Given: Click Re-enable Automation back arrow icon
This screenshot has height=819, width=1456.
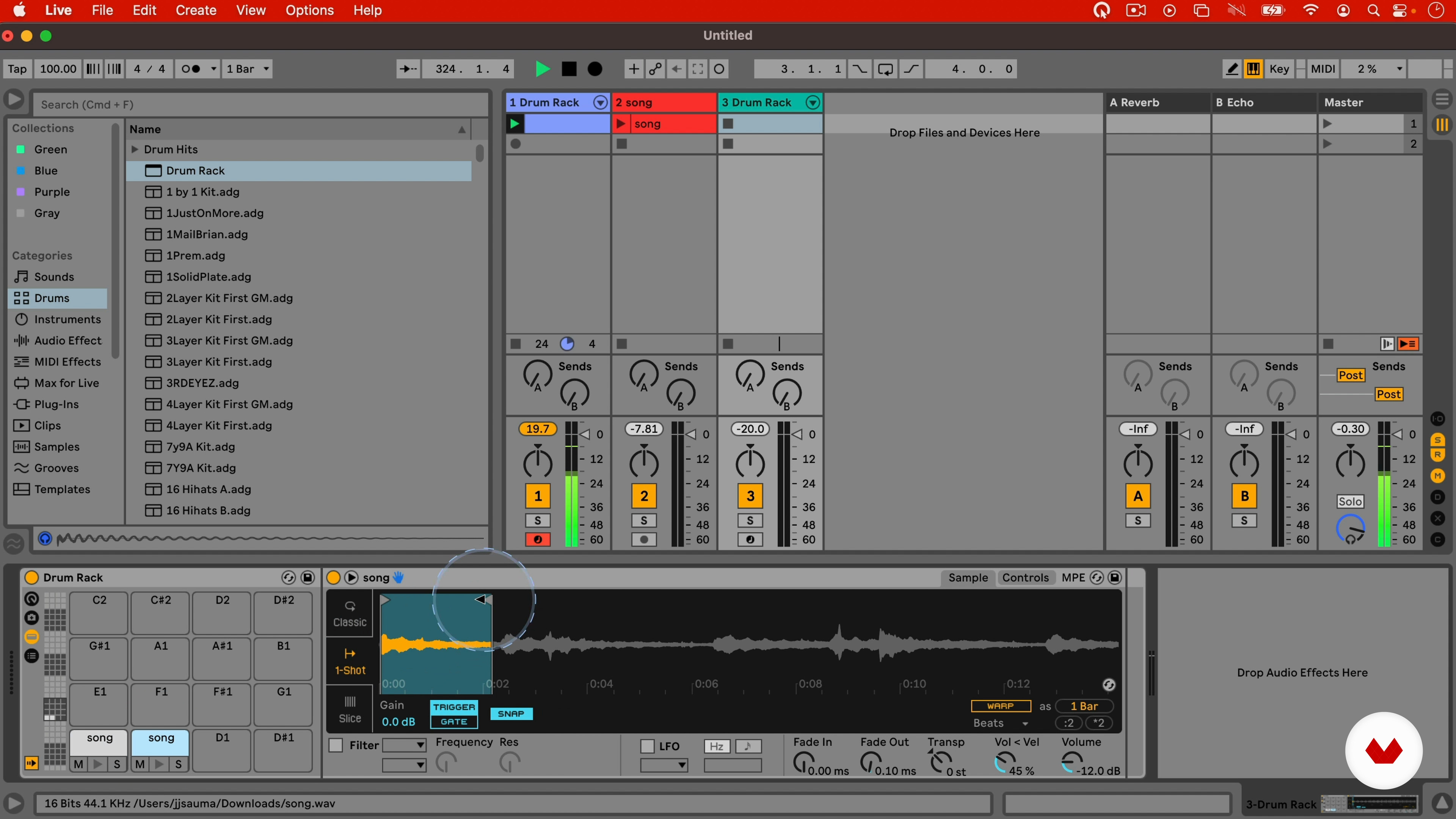Looking at the screenshot, I should 676,69.
